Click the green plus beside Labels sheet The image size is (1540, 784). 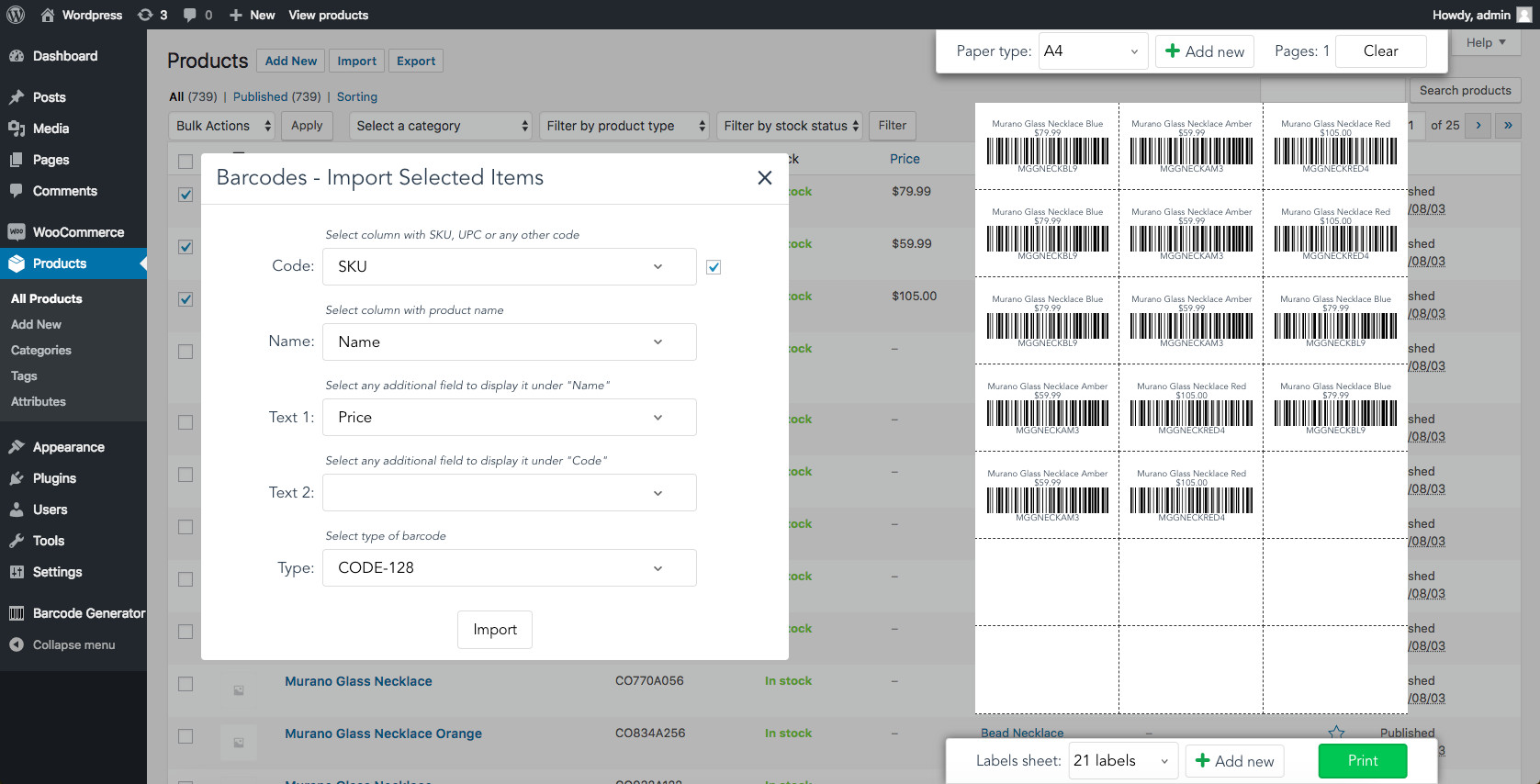click(x=1202, y=760)
